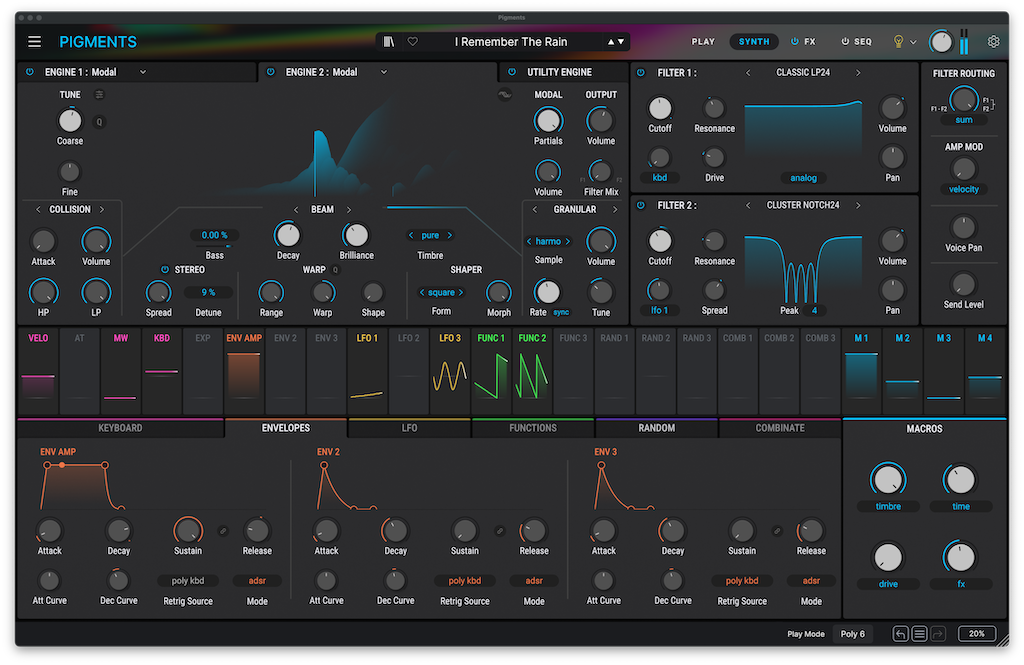Open ENV 3 poly kbd retrig source
This screenshot has width=1024, height=665.
click(x=742, y=581)
